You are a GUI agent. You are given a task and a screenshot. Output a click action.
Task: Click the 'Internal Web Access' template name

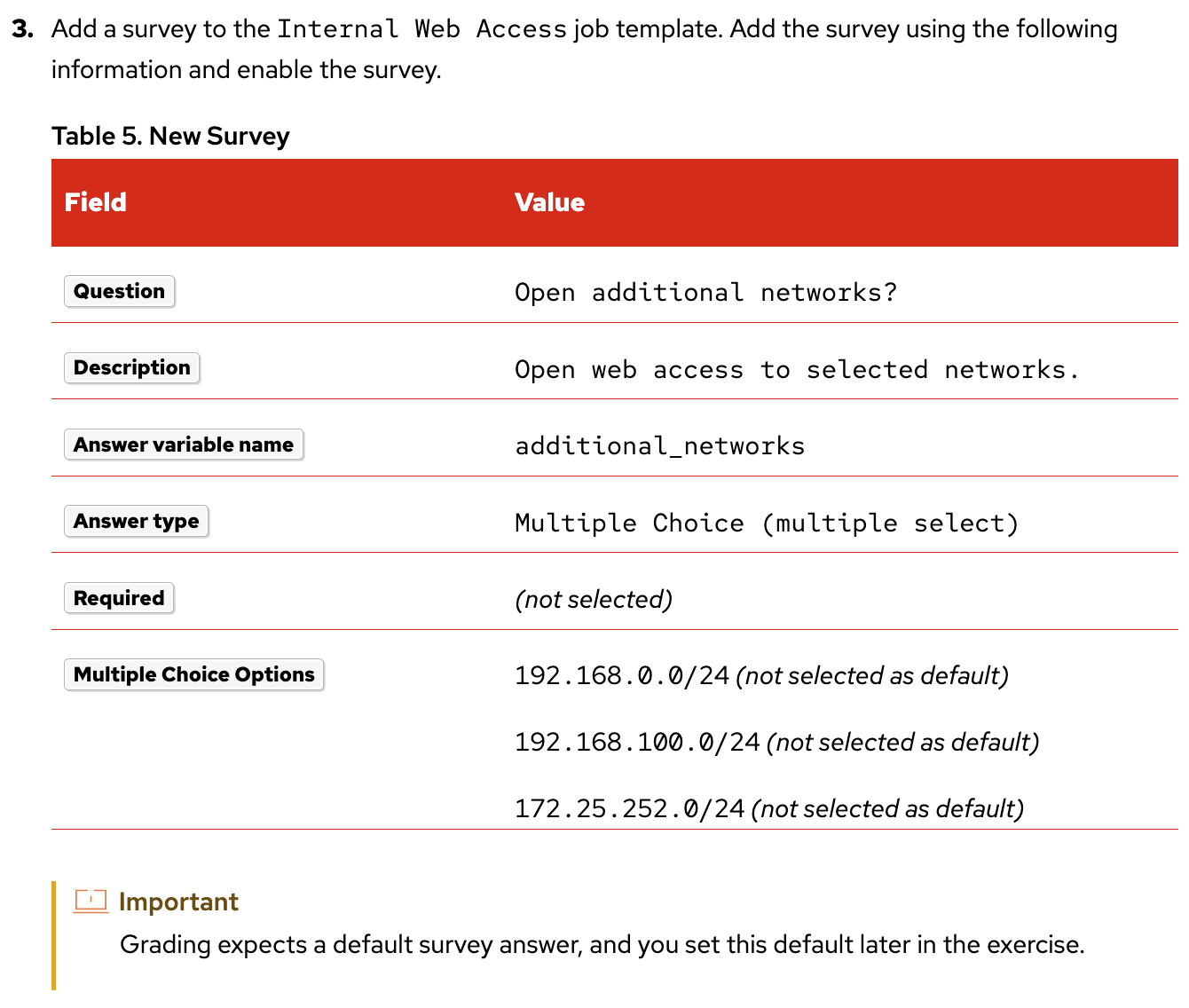click(x=421, y=29)
